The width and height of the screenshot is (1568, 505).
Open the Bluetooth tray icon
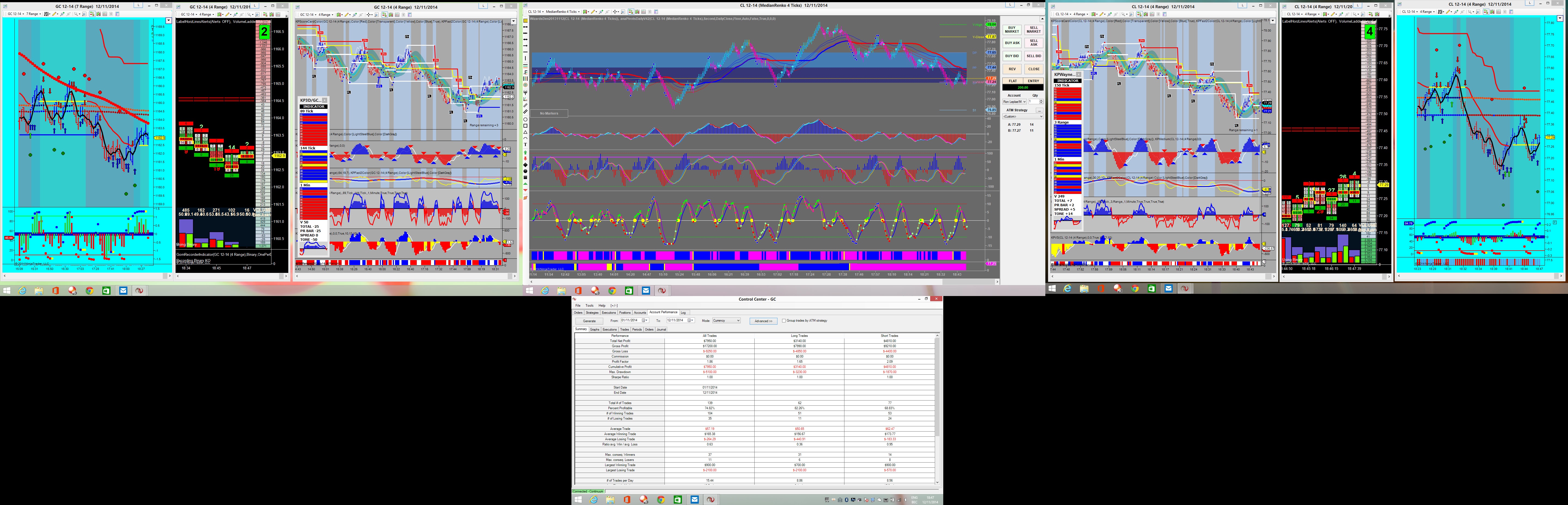[847, 500]
